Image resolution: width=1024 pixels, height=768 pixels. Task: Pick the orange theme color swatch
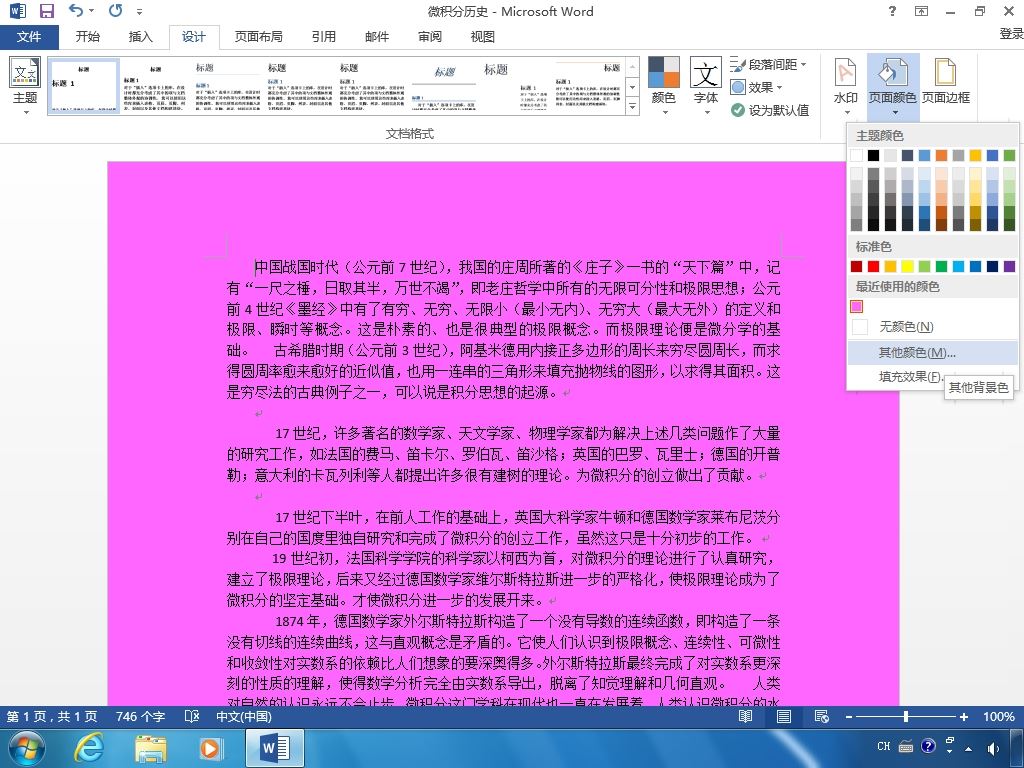[941, 155]
